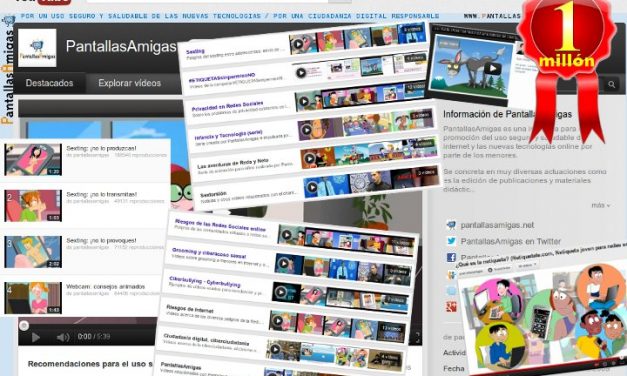The width and height of the screenshot is (627, 376).
Task: Play all in Ciudadanía digital playlist row
Action: [x=275, y=349]
